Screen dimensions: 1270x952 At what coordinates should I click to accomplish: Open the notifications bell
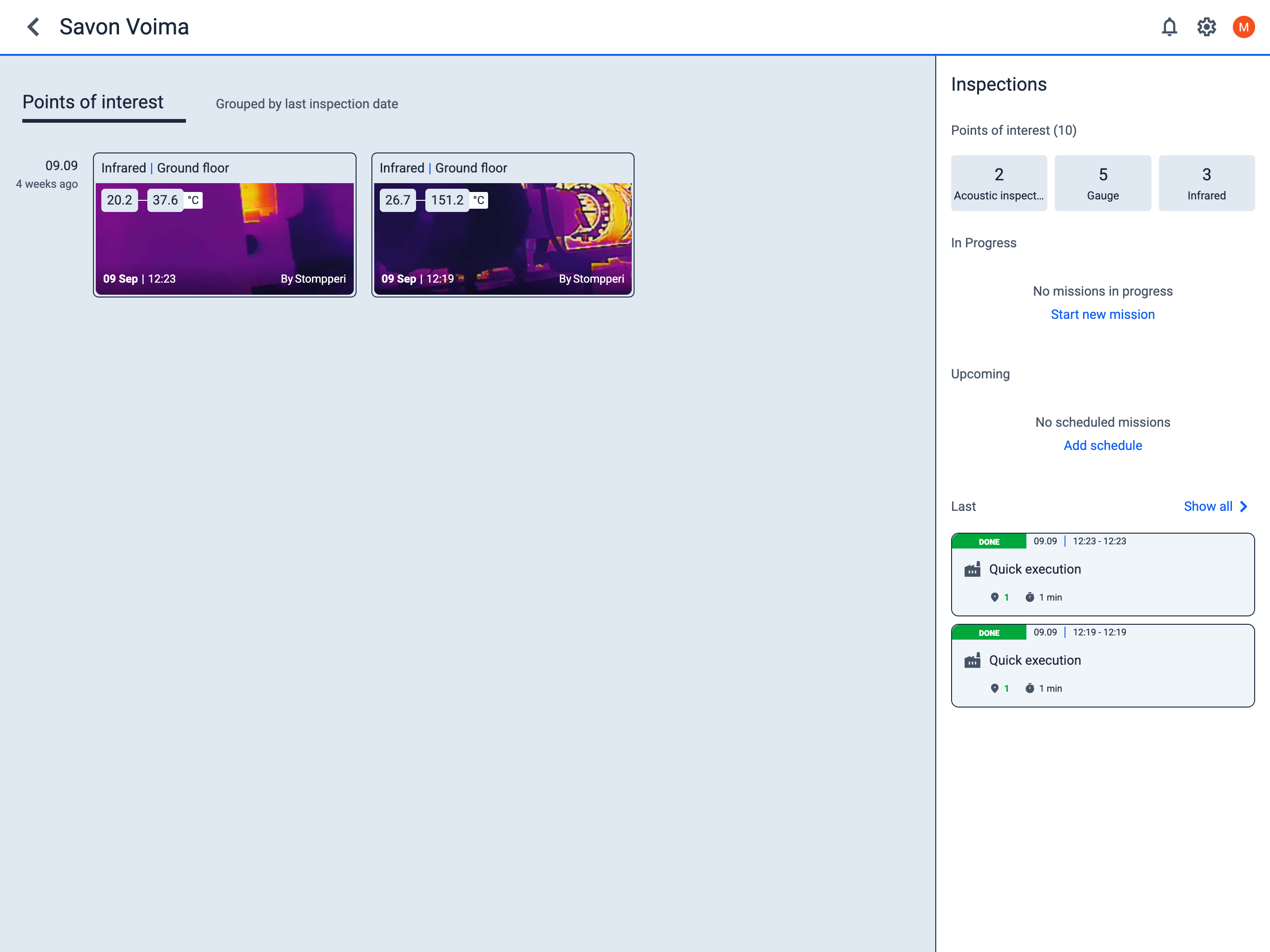[1169, 27]
